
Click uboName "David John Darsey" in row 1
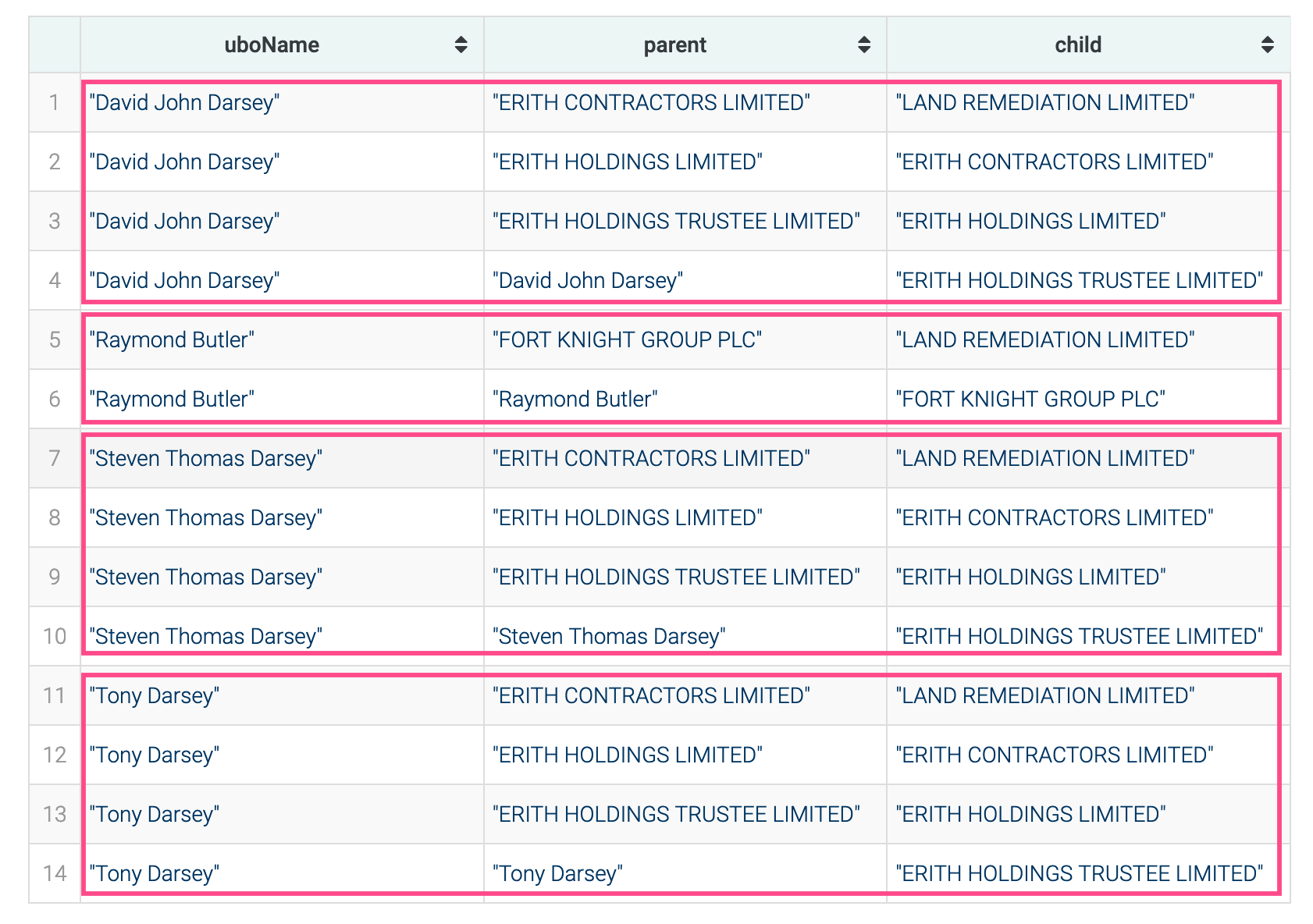[184, 102]
